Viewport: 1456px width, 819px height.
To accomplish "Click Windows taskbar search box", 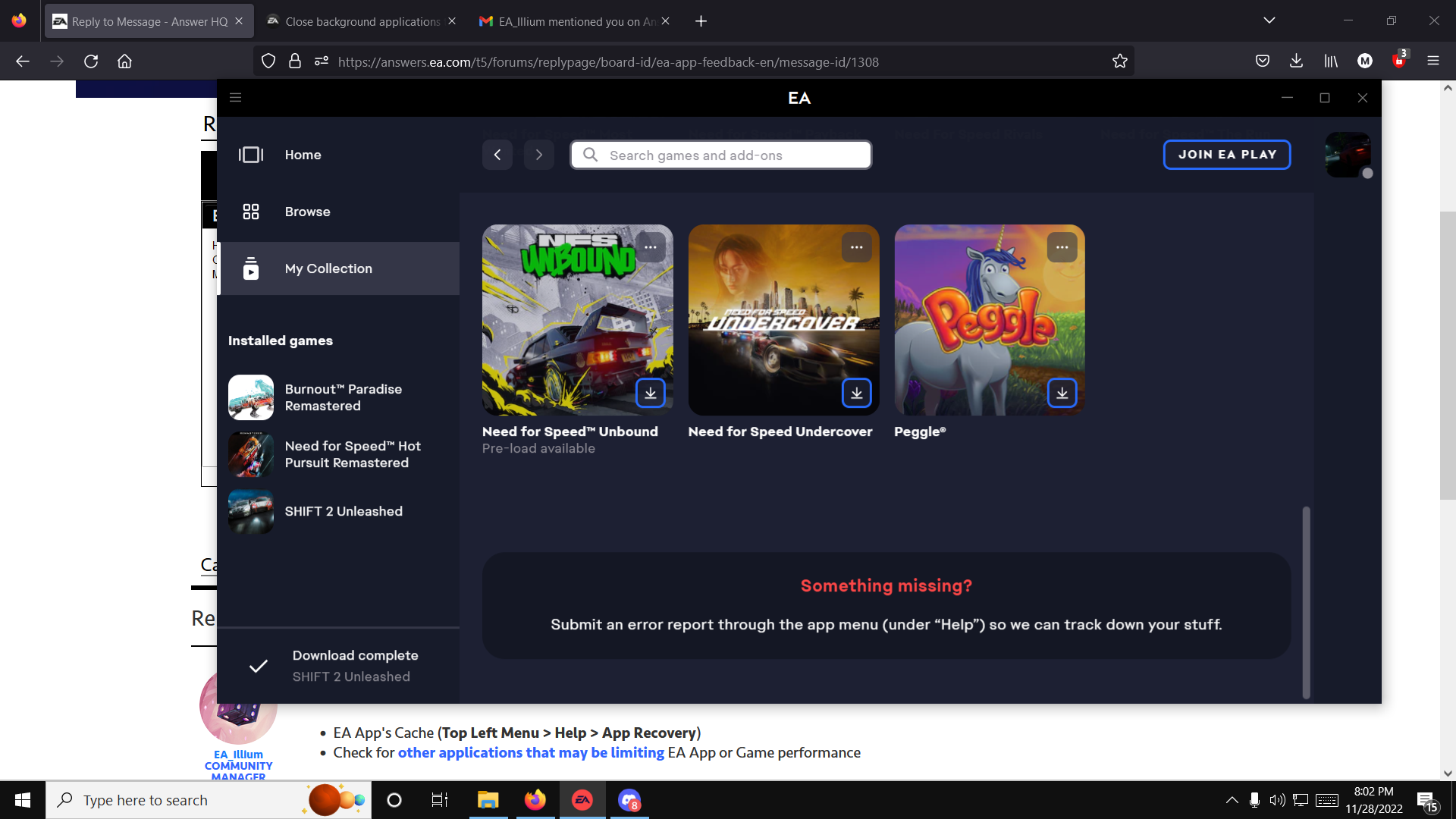I will point(209,800).
